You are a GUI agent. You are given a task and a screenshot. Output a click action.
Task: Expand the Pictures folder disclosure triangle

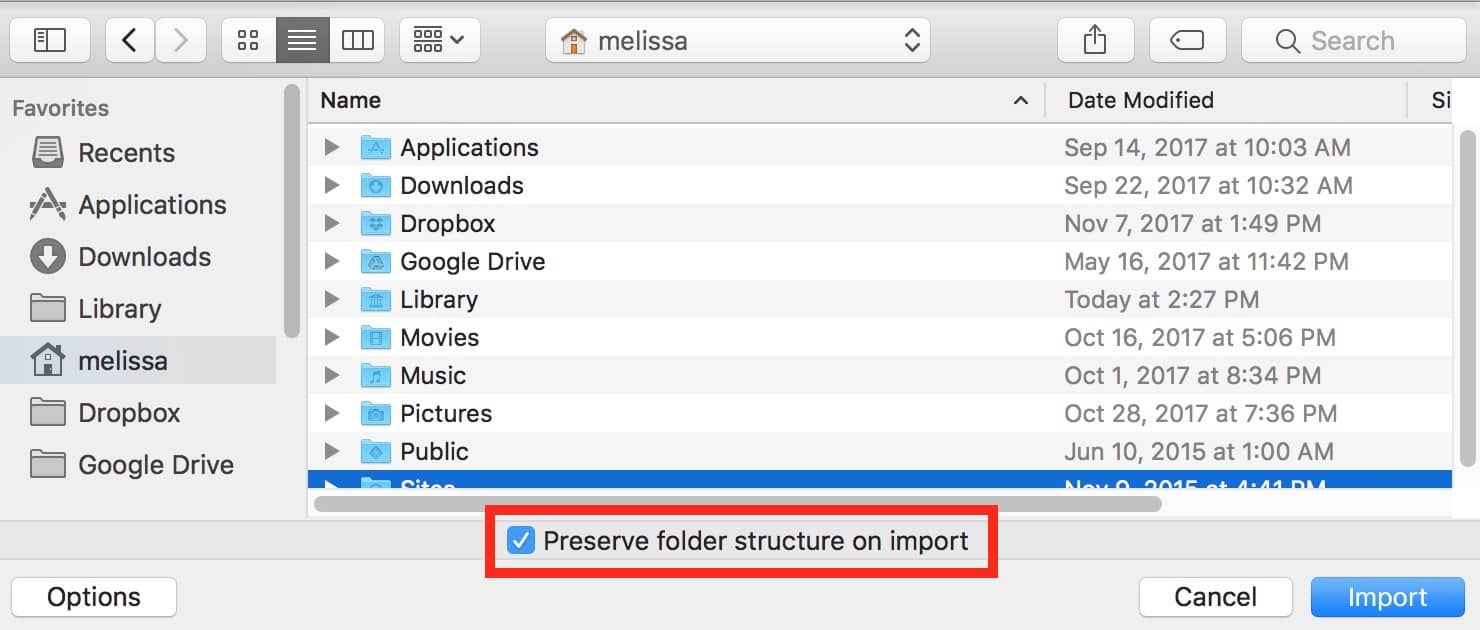tap(332, 413)
